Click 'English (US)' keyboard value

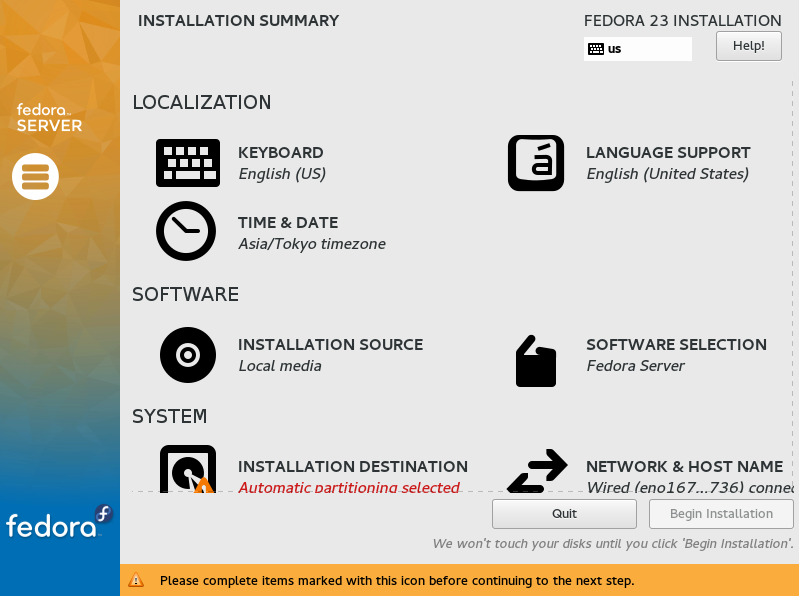pos(282,174)
